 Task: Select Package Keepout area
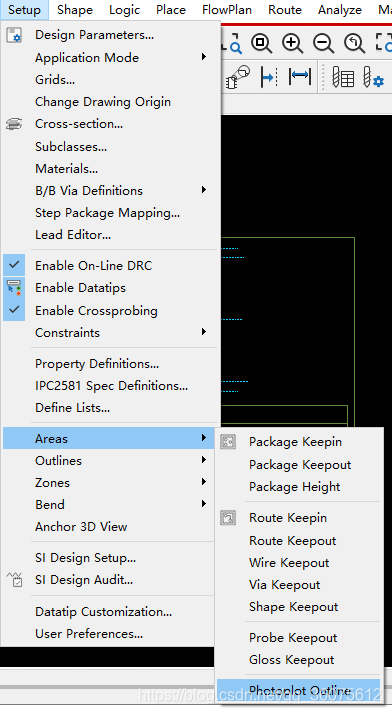tap(299, 464)
